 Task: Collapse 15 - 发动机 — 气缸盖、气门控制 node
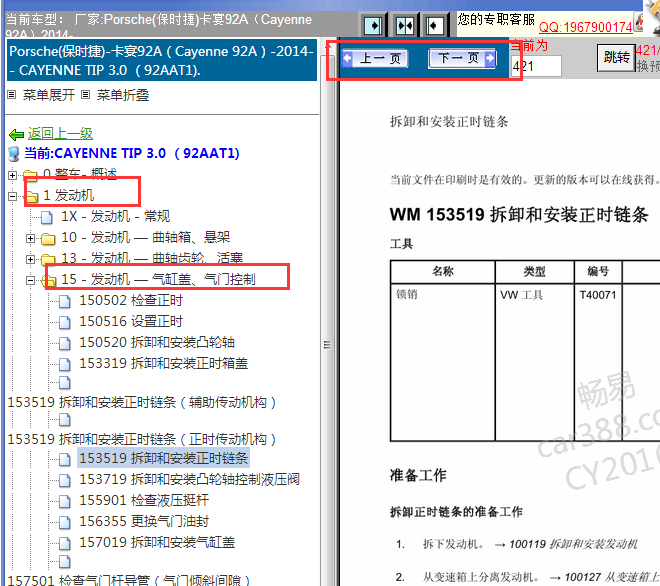click(30, 280)
